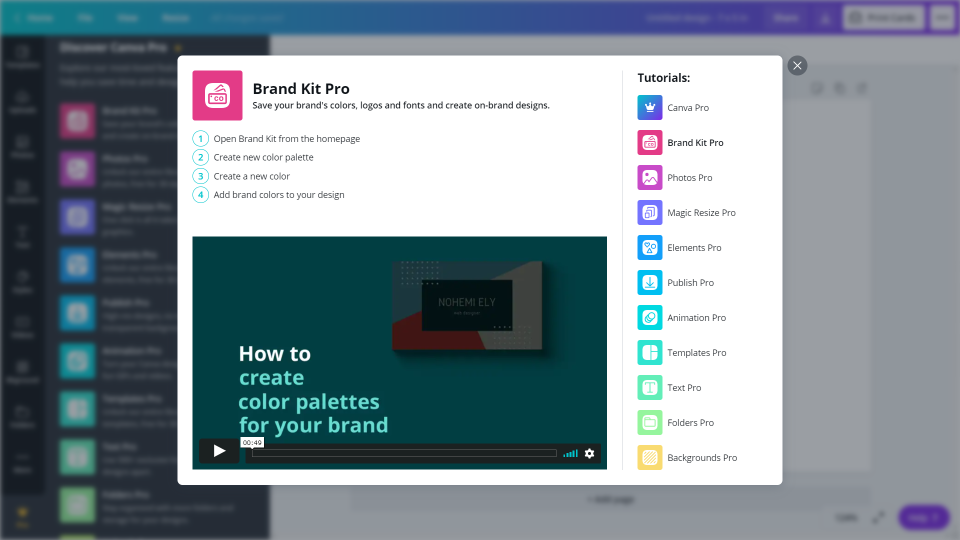Click the video area with the NOHEMI ELY card

(467, 306)
